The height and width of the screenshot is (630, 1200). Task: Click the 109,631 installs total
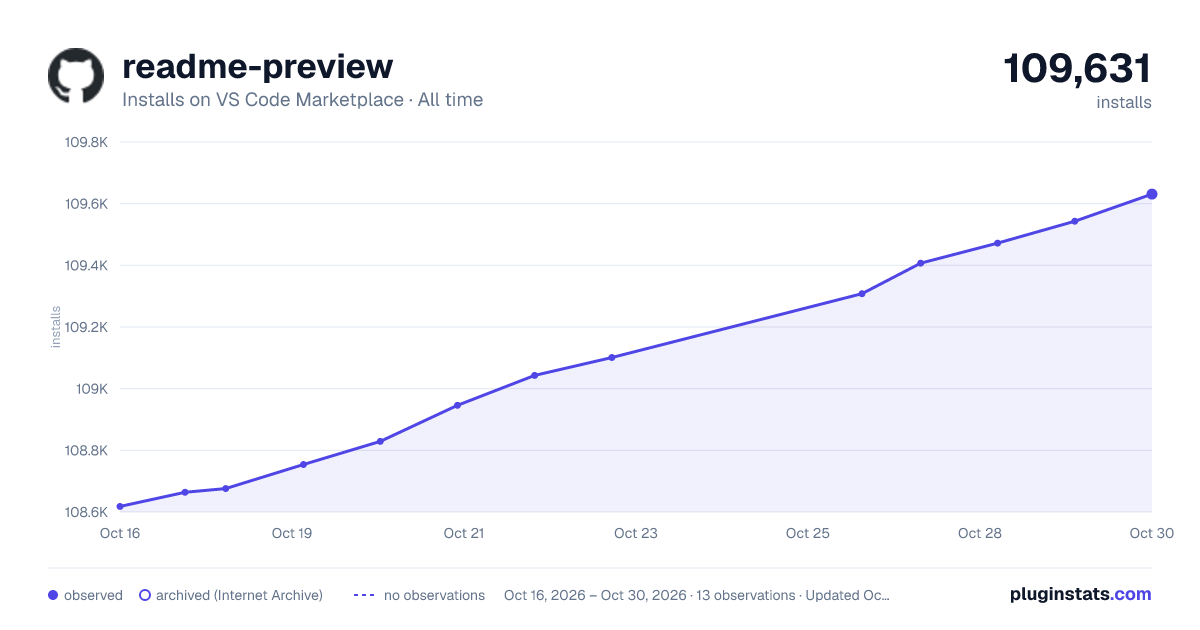tap(1077, 69)
